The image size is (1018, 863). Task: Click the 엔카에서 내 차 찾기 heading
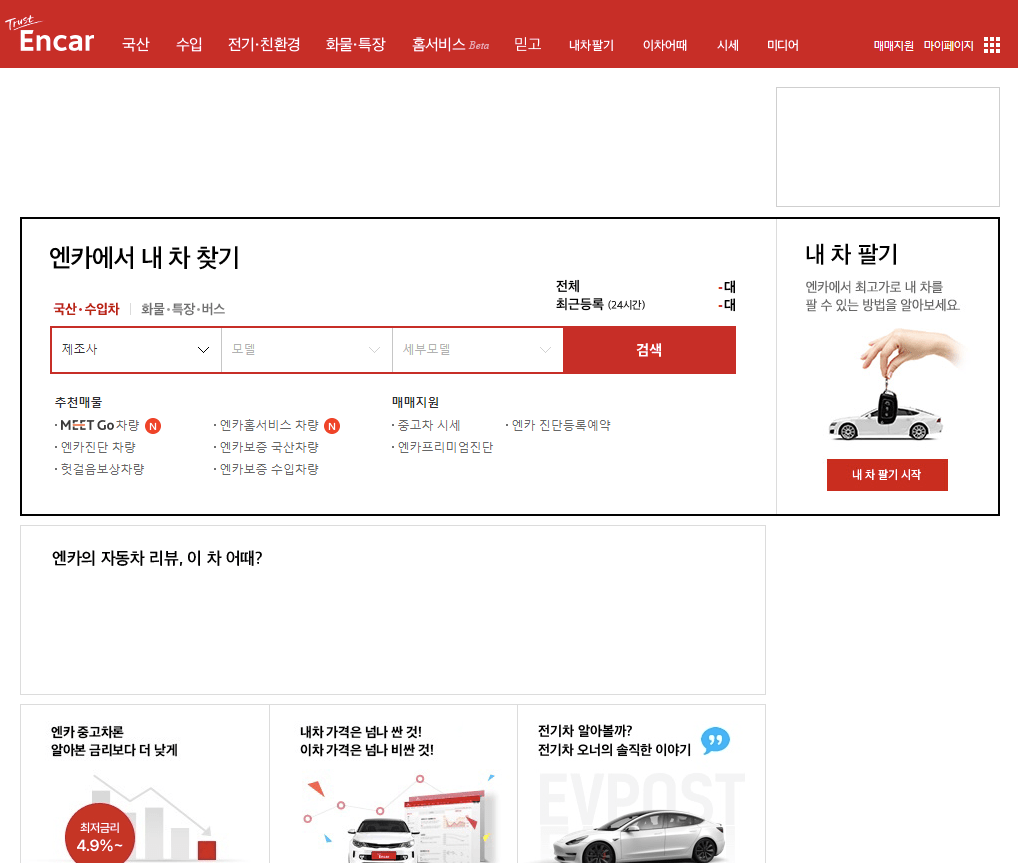pyautogui.click(x=144, y=258)
